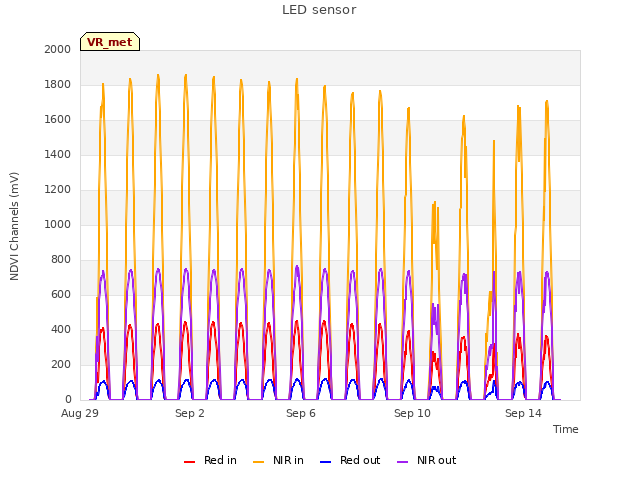Click the 200 y-axis tick label
This screenshot has height=480, width=640.
pos(61,364)
